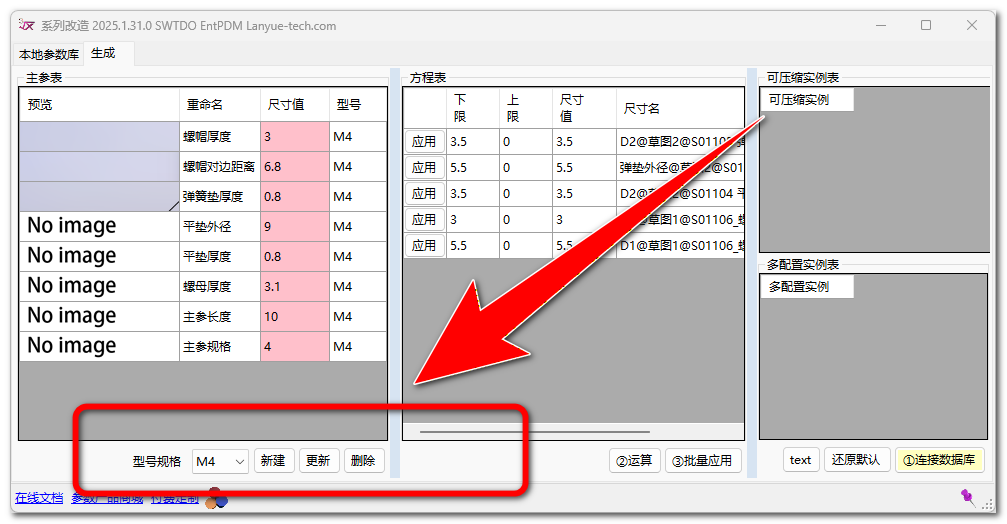This screenshot has height=524, width=1007.
Task: Click the purple pin icon in status bar
Action: coord(967,496)
